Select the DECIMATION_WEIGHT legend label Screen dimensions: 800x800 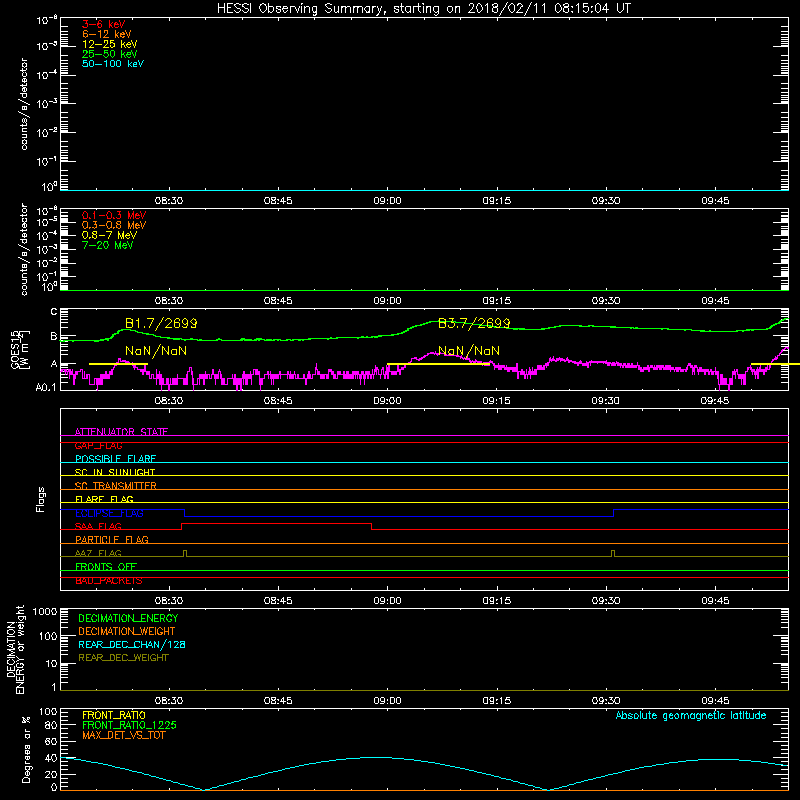click(x=127, y=631)
